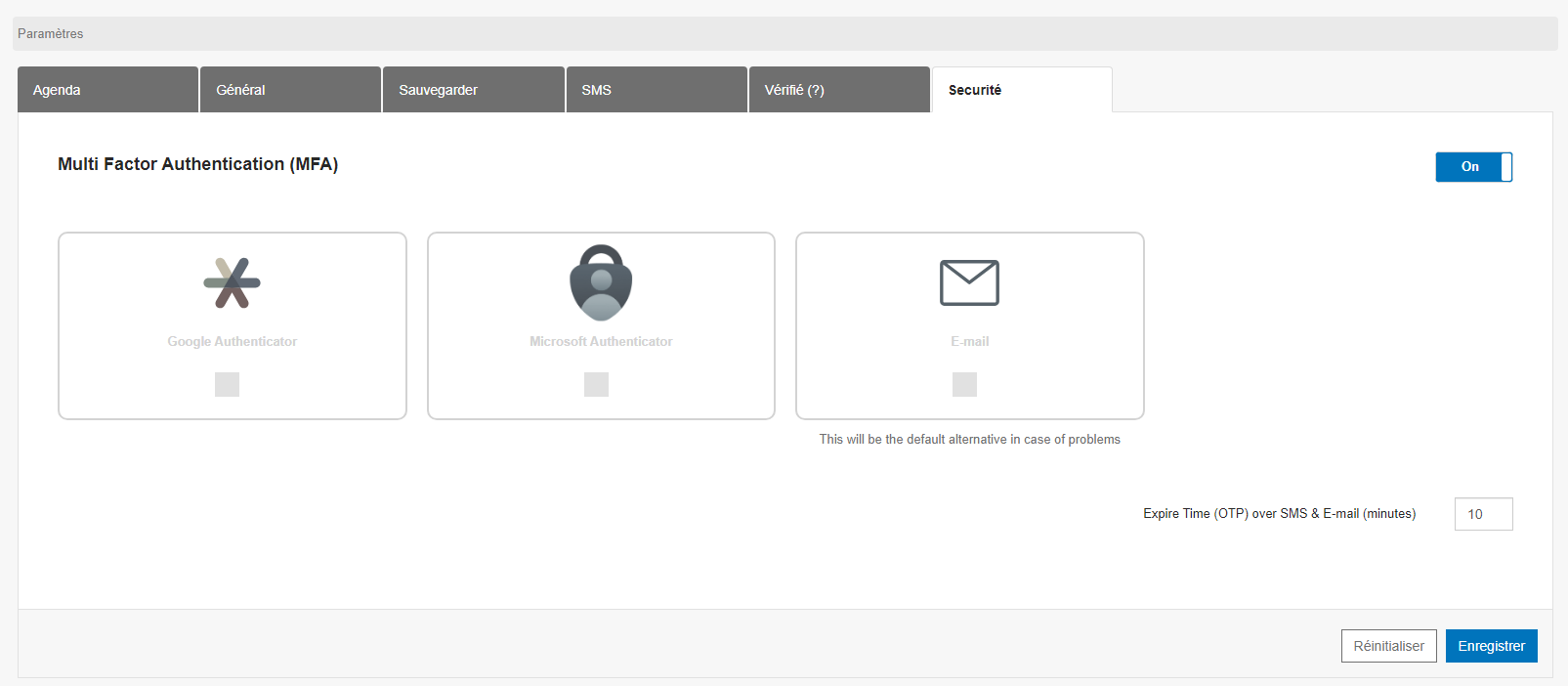The height and width of the screenshot is (686, 1568).
Task: Open the Vérifié (?) tab
Action: (x=838, y=90)
